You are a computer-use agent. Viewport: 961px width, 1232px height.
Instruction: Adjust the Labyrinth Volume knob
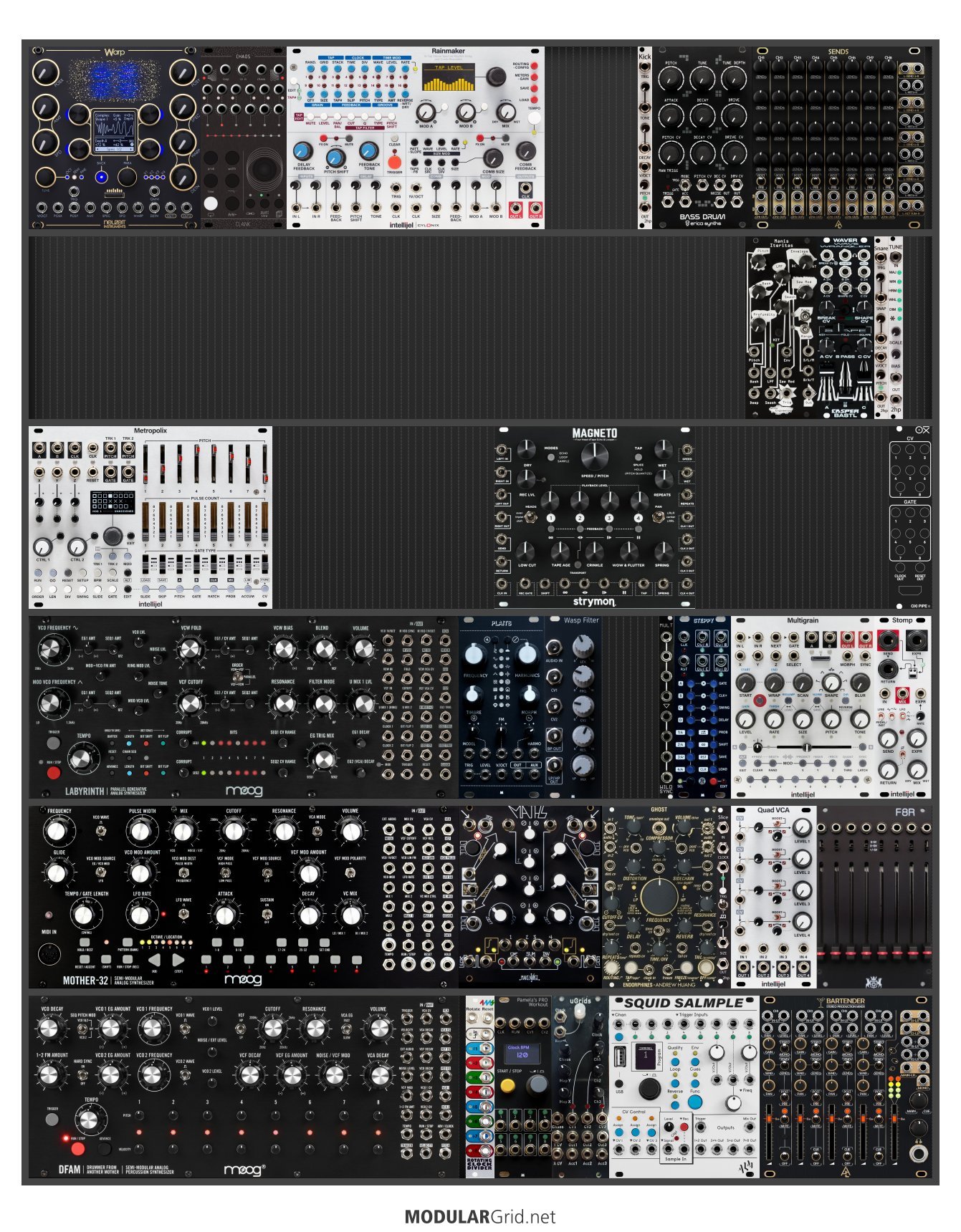[x=361, y=650]
